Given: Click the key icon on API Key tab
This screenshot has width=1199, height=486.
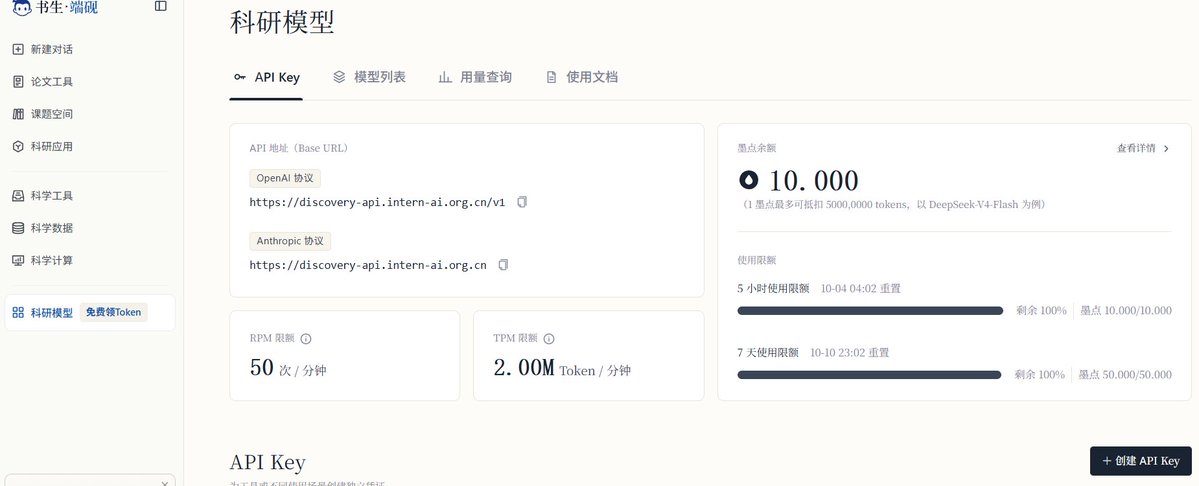Looking at the screenshot, I should [x=240, y=77].
